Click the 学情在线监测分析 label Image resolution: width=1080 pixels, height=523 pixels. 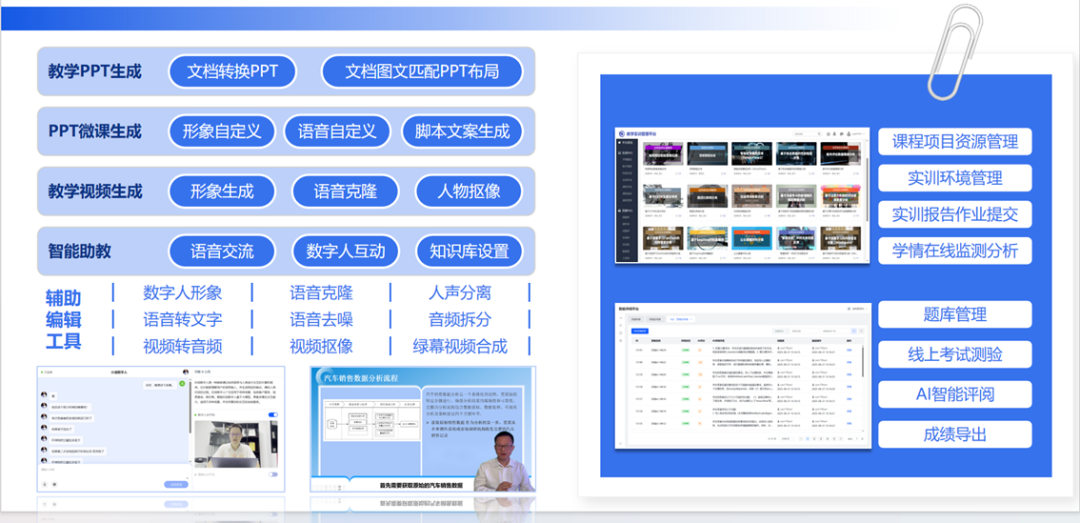point(955,250)
